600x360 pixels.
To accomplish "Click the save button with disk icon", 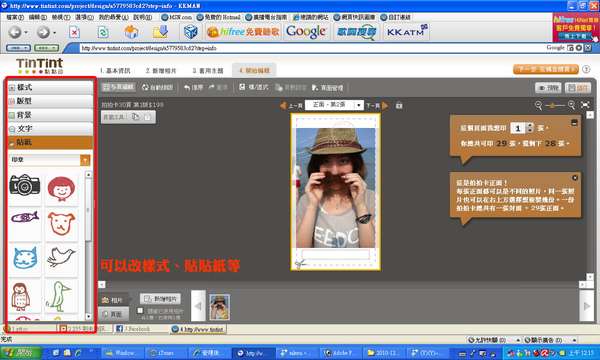I will (x=578, y=88).
